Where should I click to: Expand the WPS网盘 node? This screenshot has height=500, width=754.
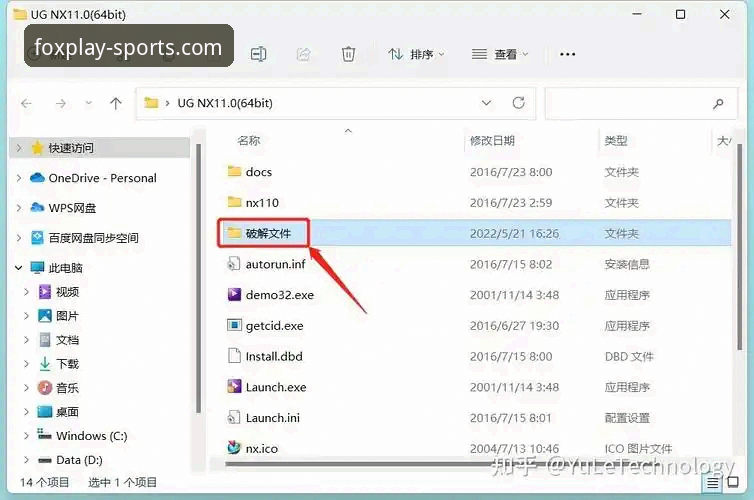tap(19, 208)
